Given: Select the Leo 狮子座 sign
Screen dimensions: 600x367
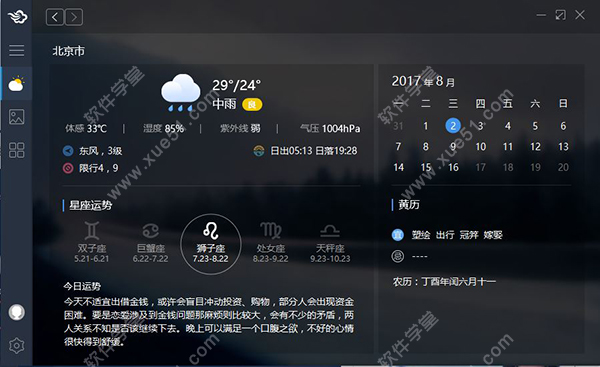Looking at the screenshot, I should tap(210, 244).
